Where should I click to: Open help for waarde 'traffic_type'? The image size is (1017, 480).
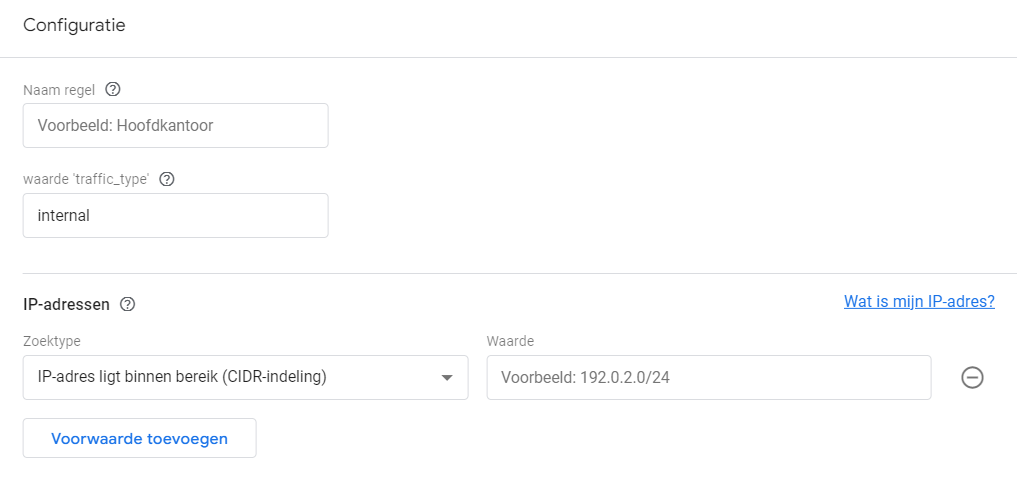pyautogui.click(x=167, y=180)
